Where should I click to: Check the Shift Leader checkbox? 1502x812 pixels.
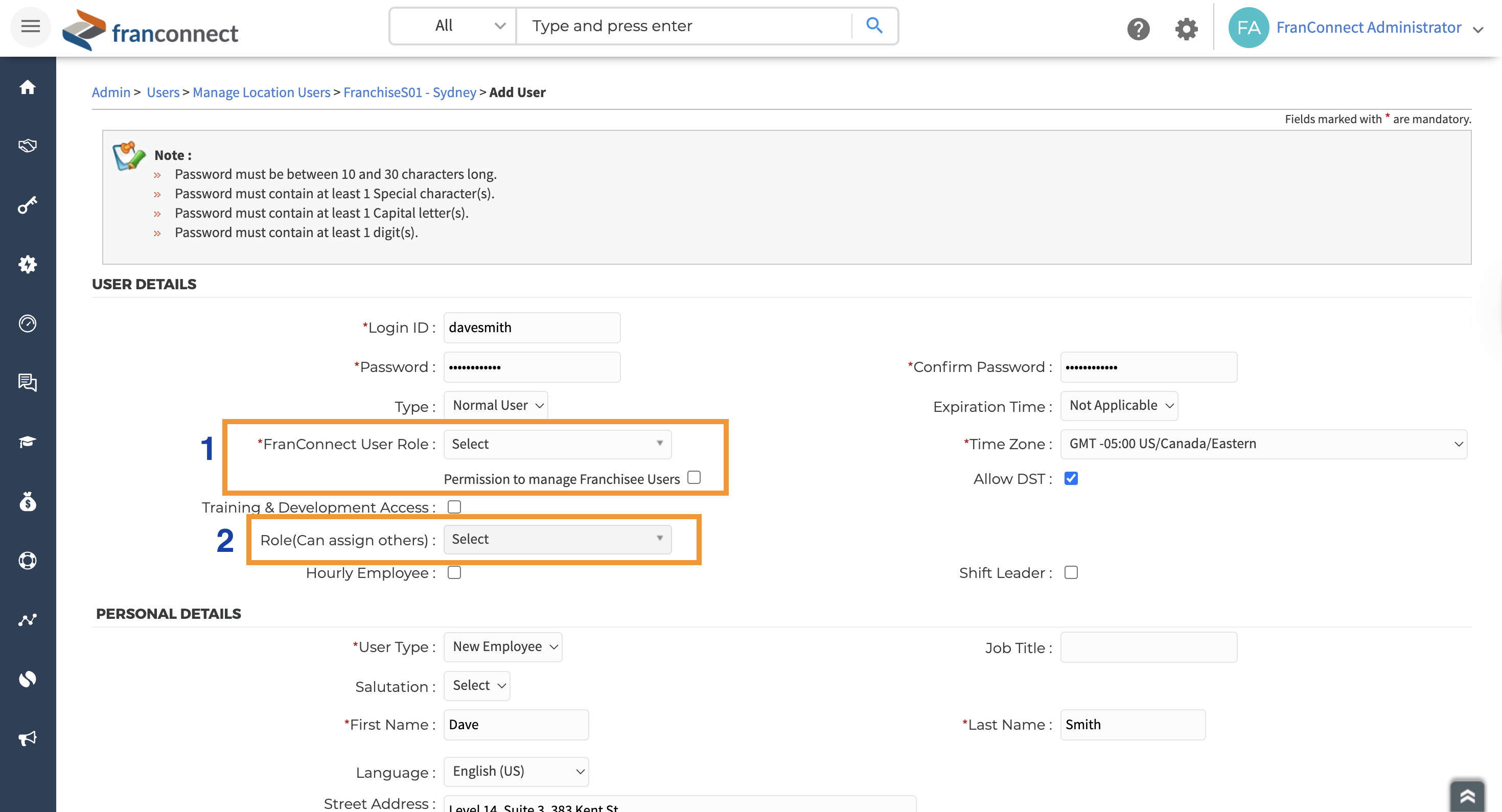[x=1071, y=572]
